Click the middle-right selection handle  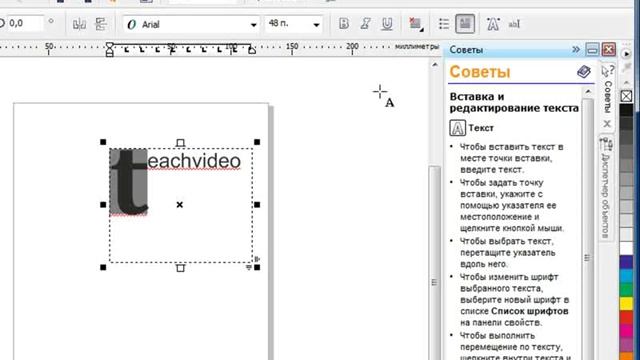(x=257, y=204)
